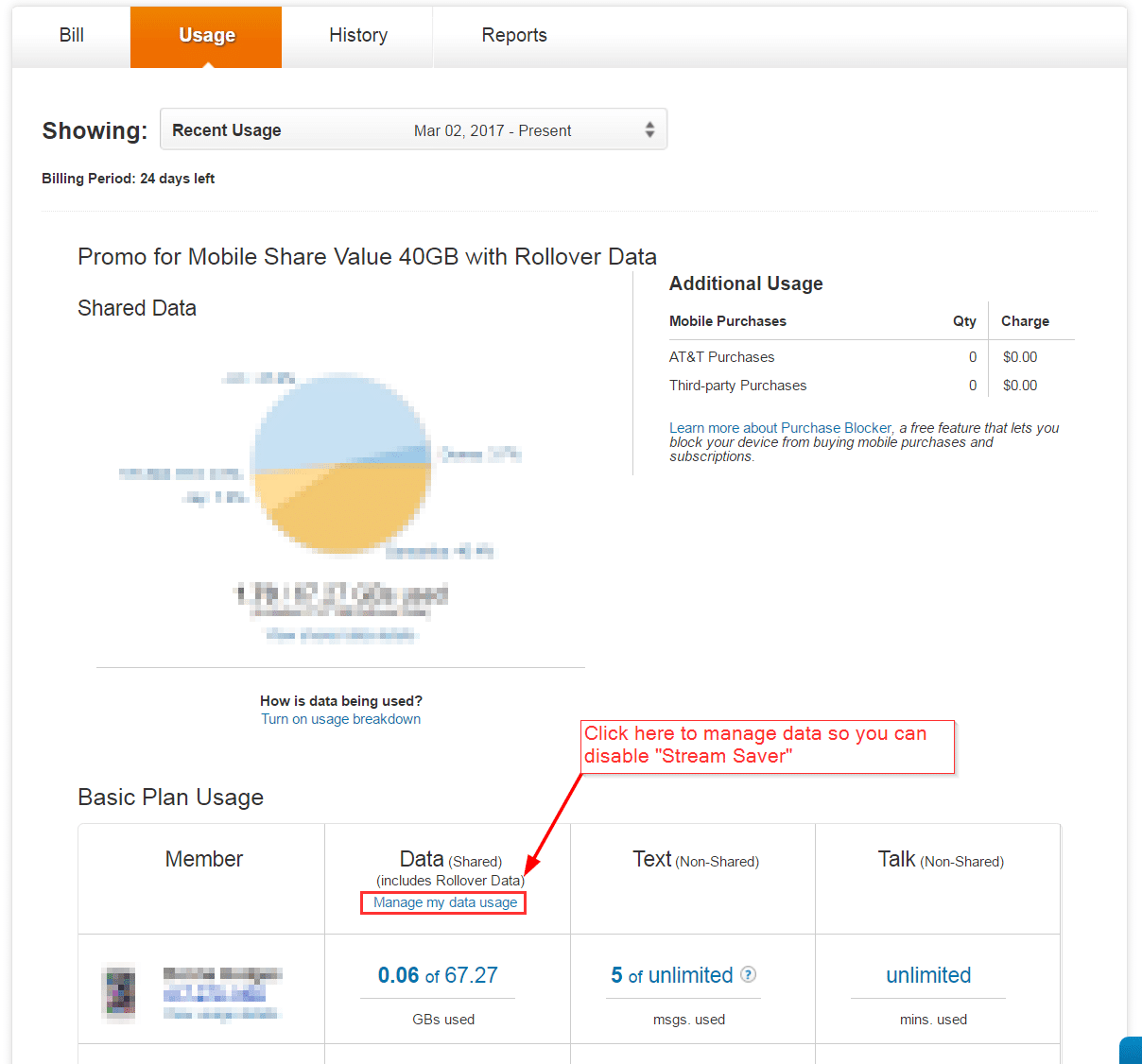The image size is (1142, 1064).
Task: Click the blurred link below the pie chart
Action: tap(340, 635)
